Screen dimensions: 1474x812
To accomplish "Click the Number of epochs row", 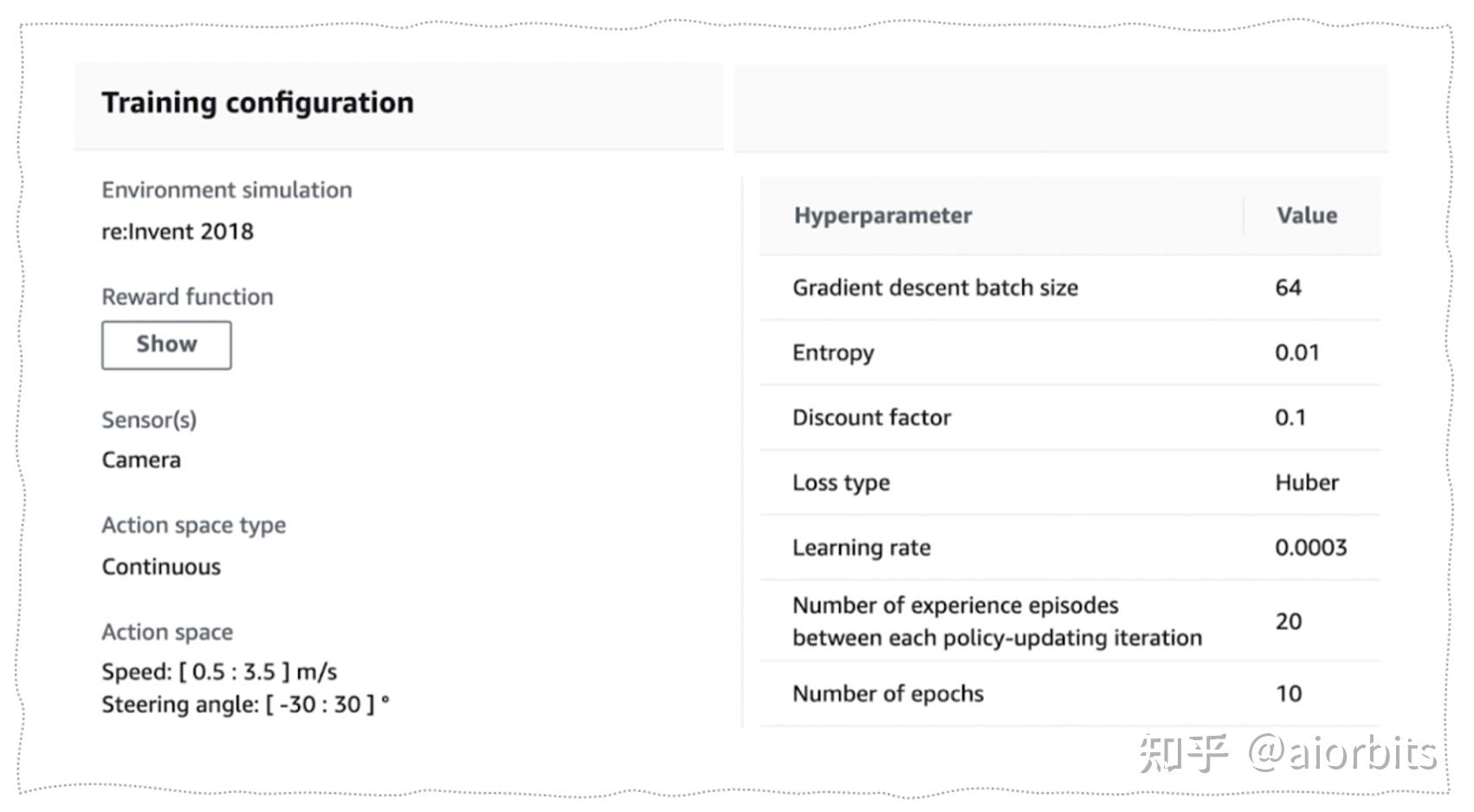I will click(888, 693).
